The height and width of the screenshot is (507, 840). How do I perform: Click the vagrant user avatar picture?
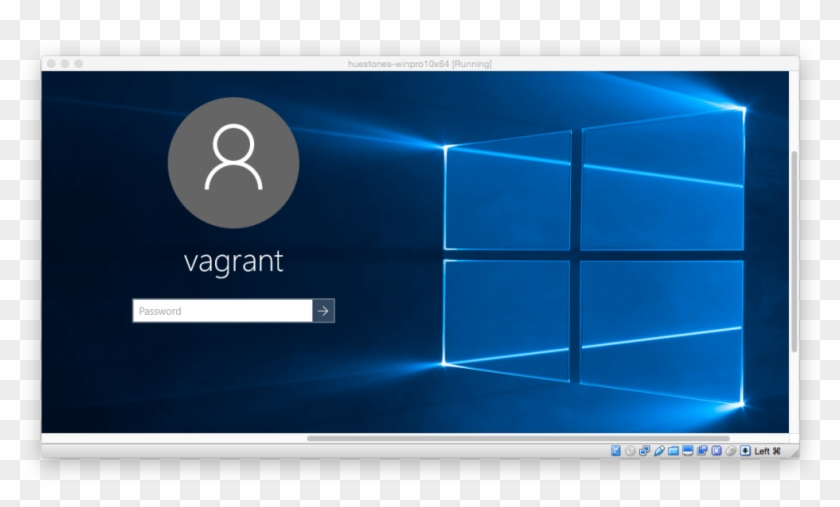pos(233,163)
